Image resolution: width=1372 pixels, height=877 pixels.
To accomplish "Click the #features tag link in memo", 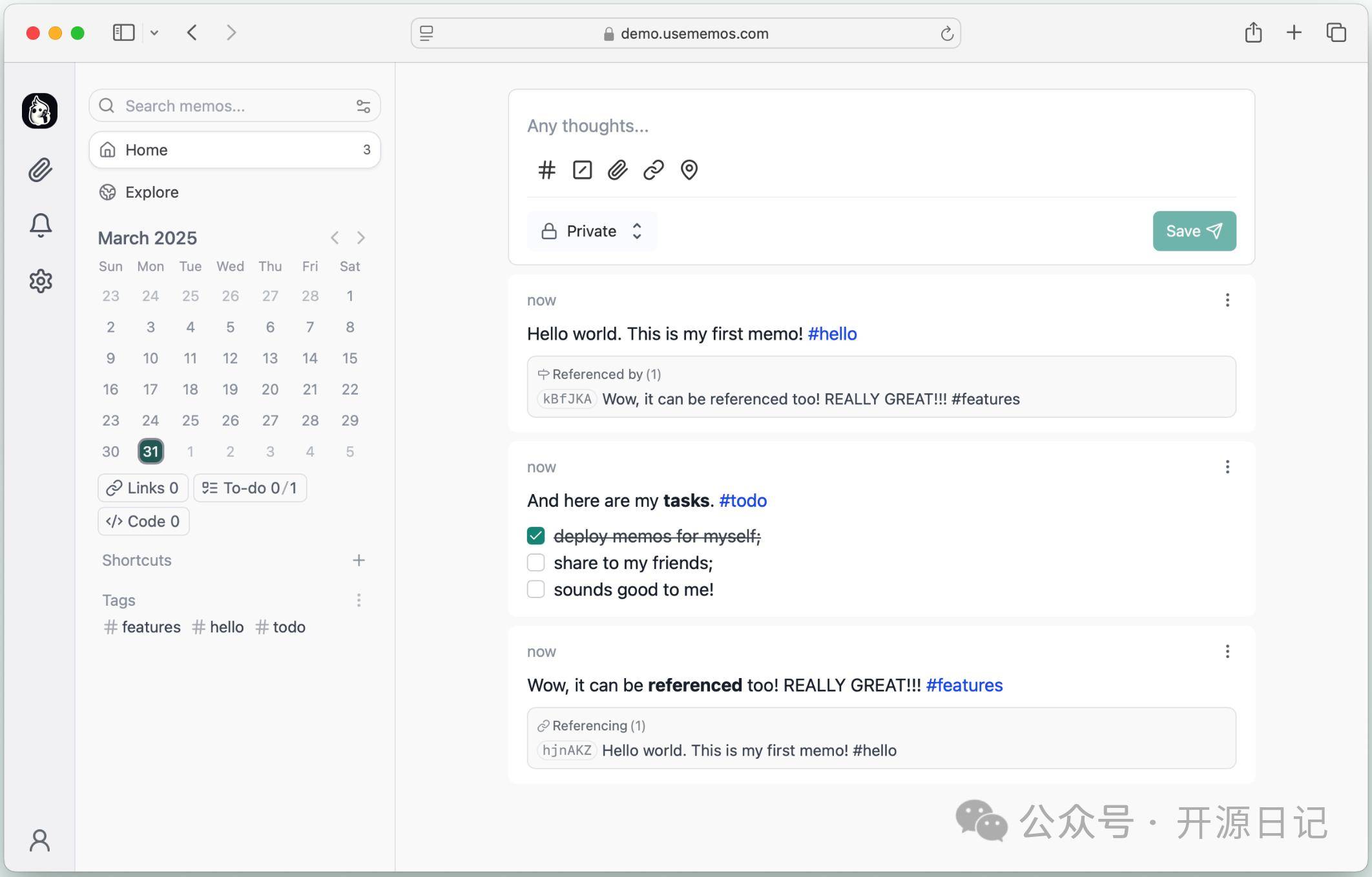I will coord(964,685).
